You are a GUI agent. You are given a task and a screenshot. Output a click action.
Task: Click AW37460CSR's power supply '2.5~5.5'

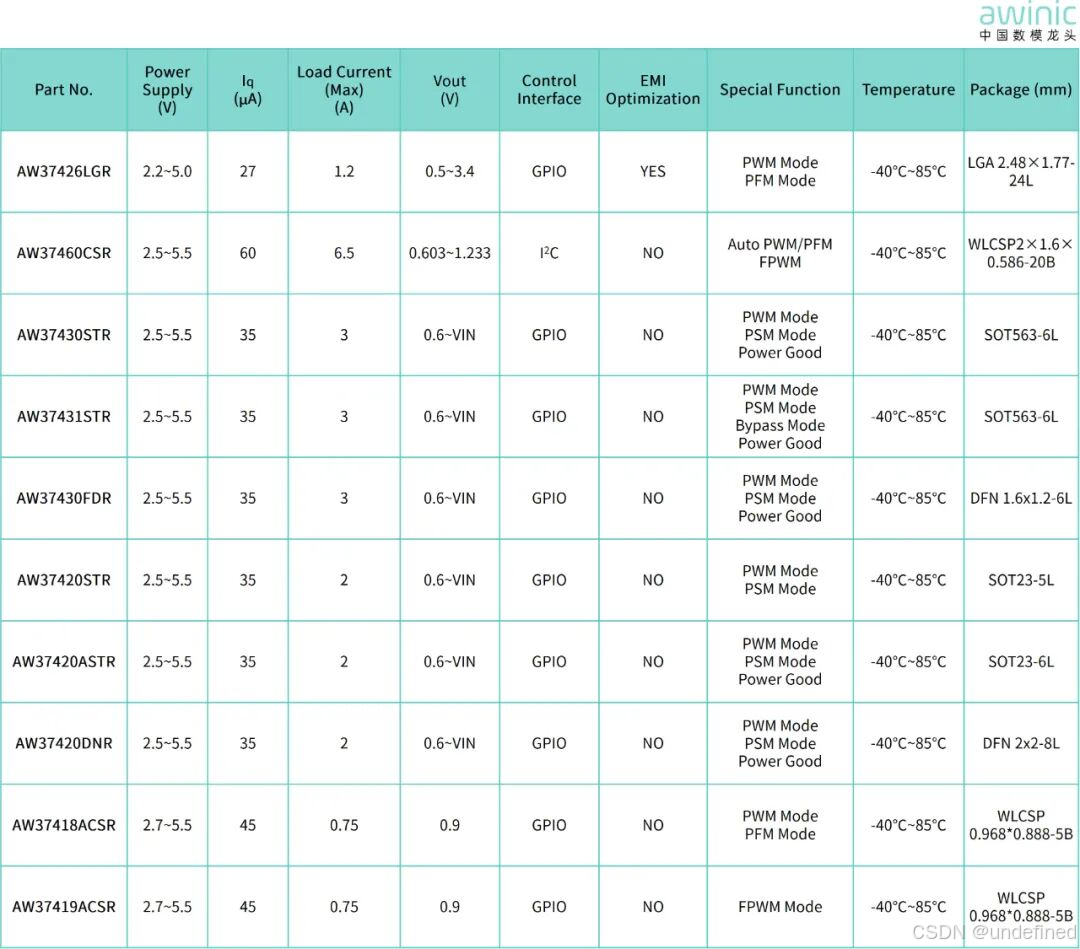(167, 253)
